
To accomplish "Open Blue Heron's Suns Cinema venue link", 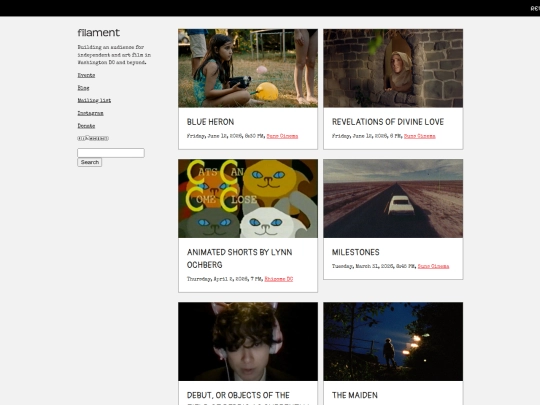I will [x=282, y=136].
